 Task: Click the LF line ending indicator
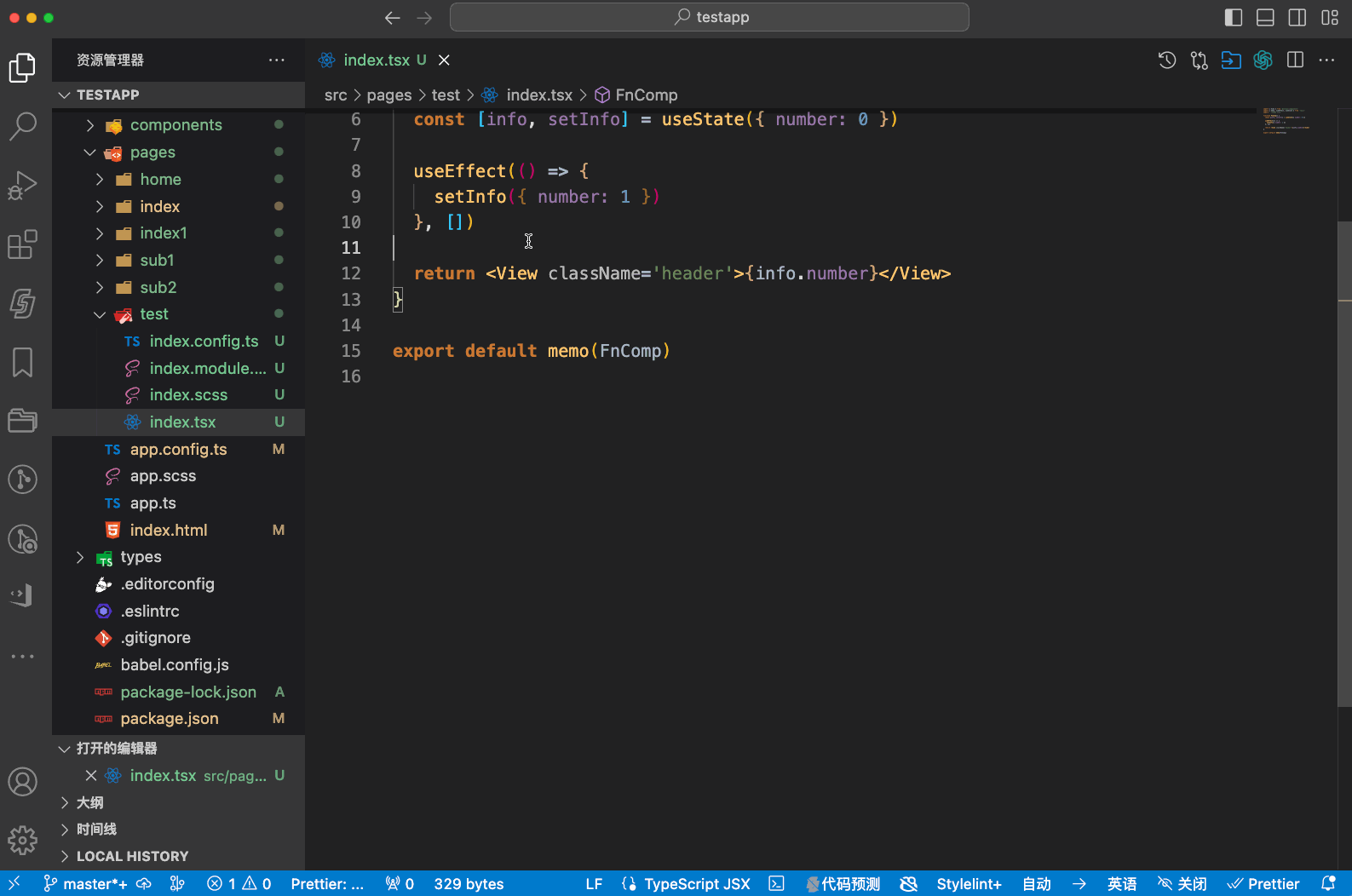click(x=594, y=884)
